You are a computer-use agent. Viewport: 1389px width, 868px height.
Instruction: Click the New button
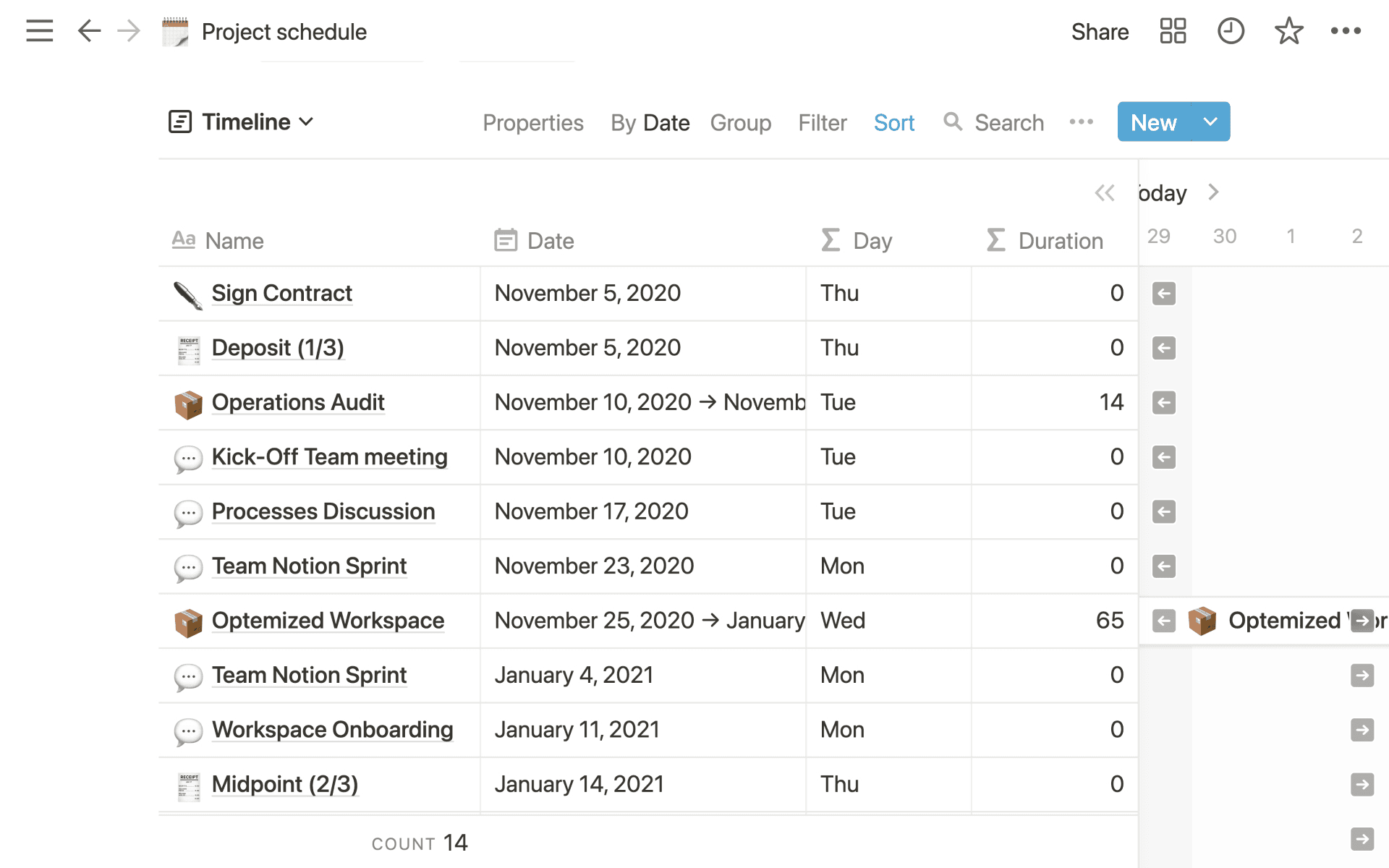pos(1153,122)
